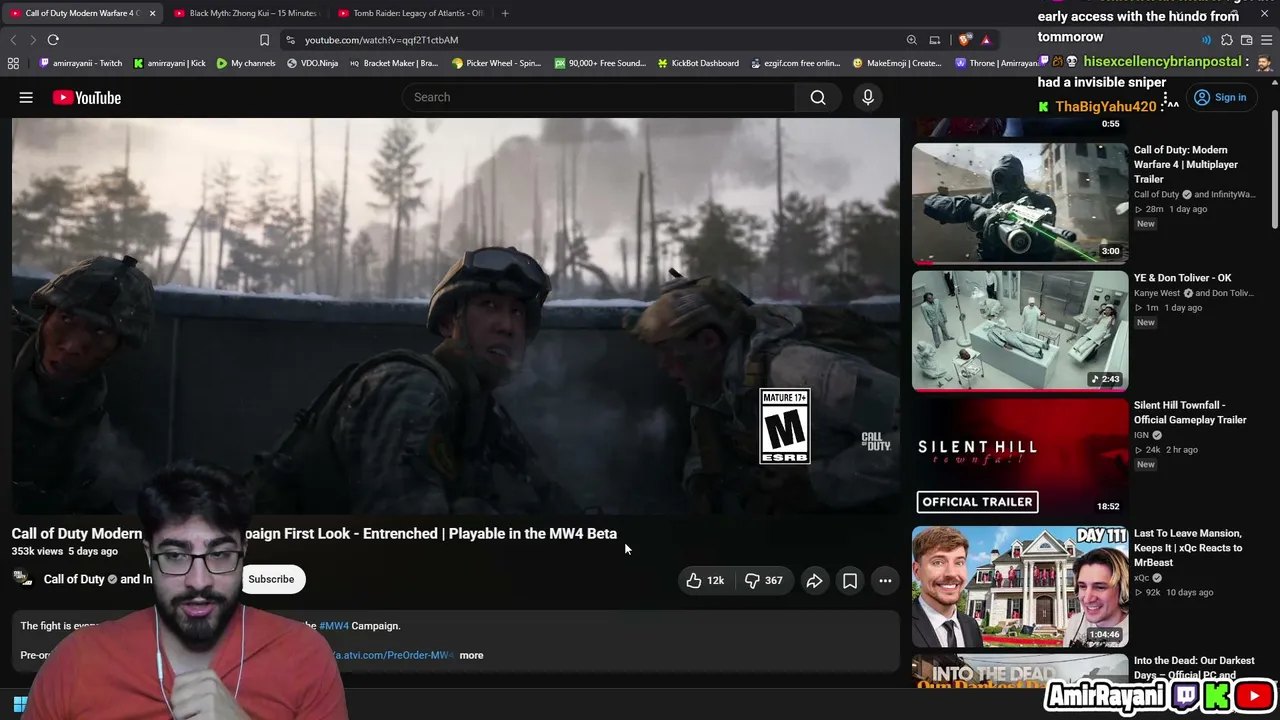Open the 90,000+ Free Sound bookmark
This screenshot has height=720, width=1280.
pyautogui.click(x=599, y=63)
